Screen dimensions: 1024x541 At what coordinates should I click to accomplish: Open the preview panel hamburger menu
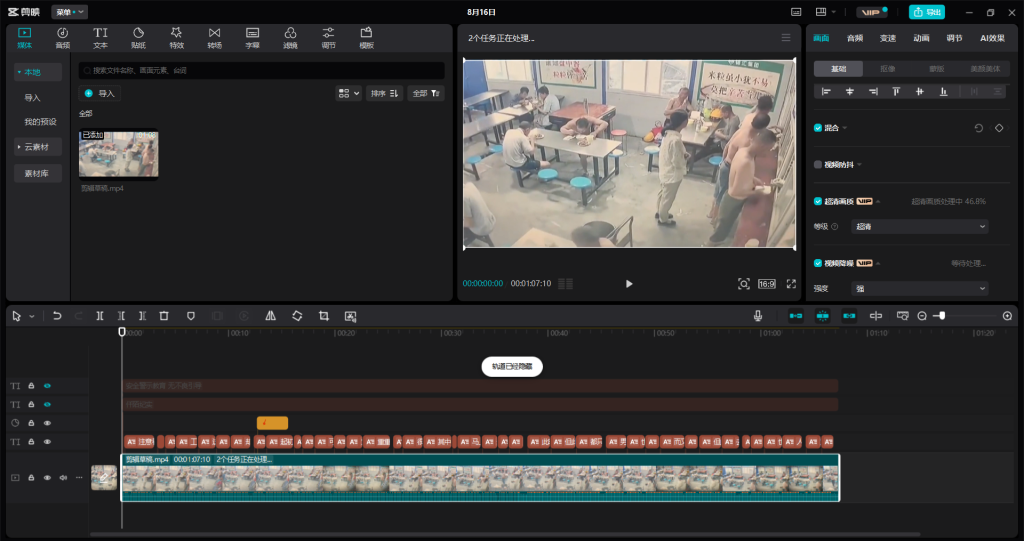[x=786, y=38]
